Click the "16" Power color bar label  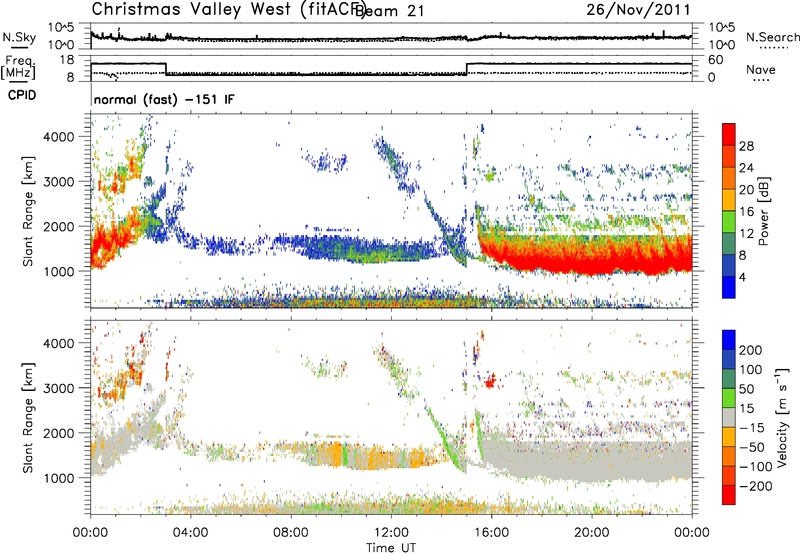tap(746, 212)
